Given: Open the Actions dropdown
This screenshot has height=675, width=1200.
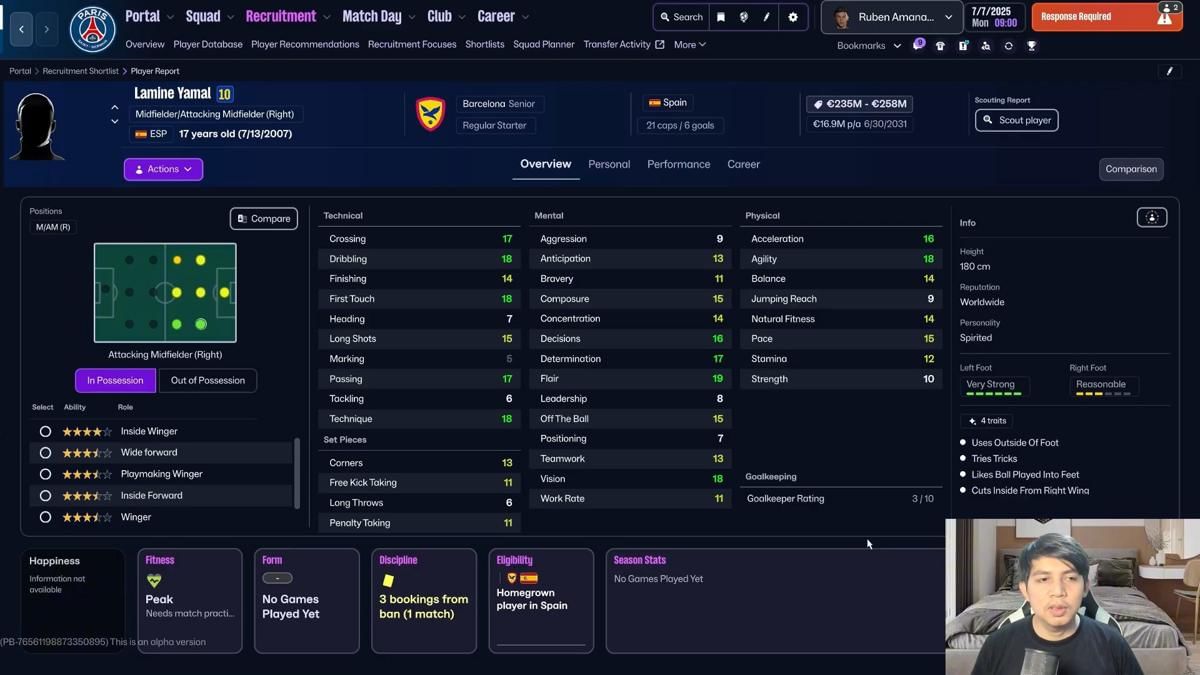Looking at the screenshot, I should (162, 168).
